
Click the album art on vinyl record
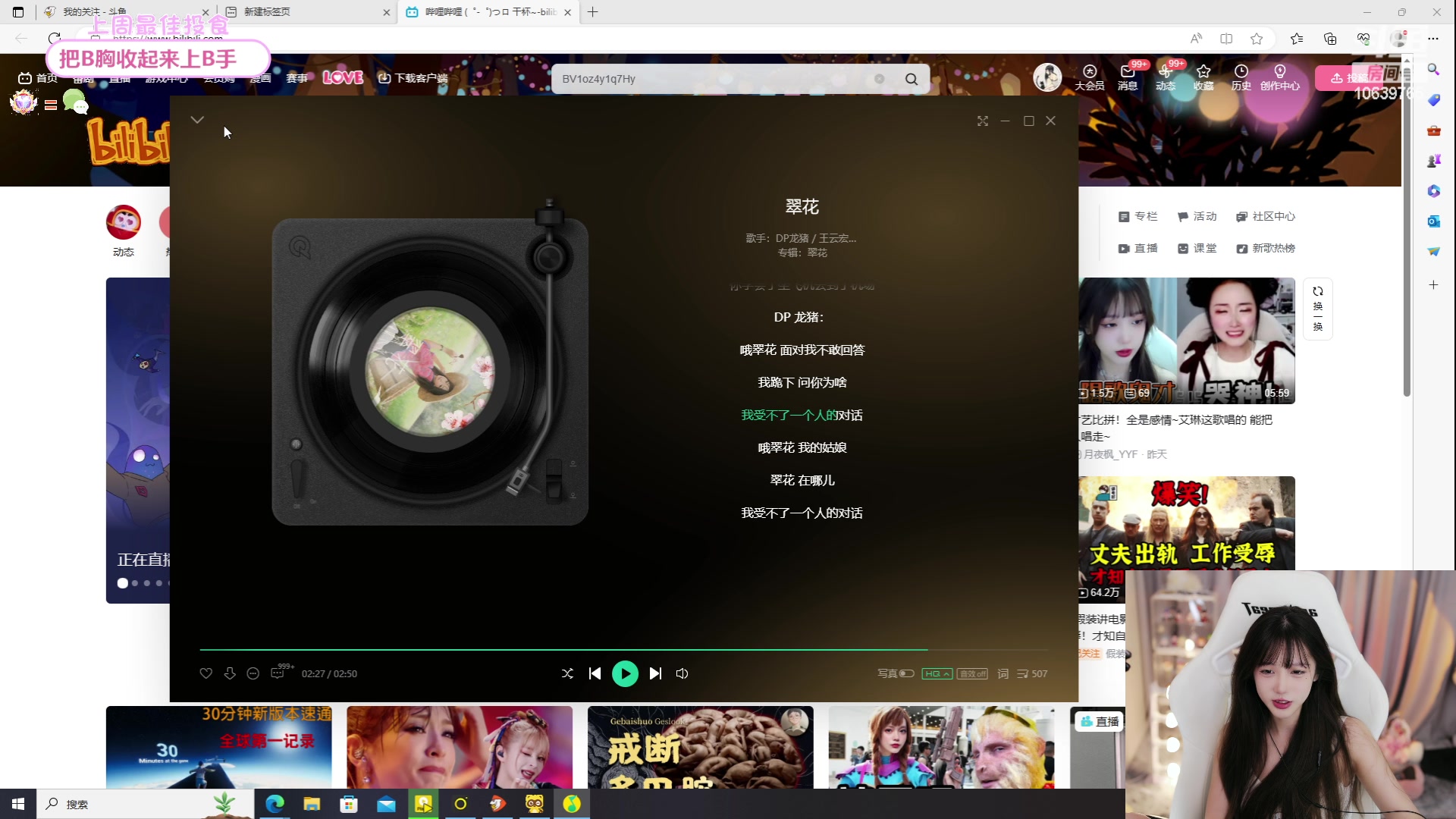(x=430, y=372)
